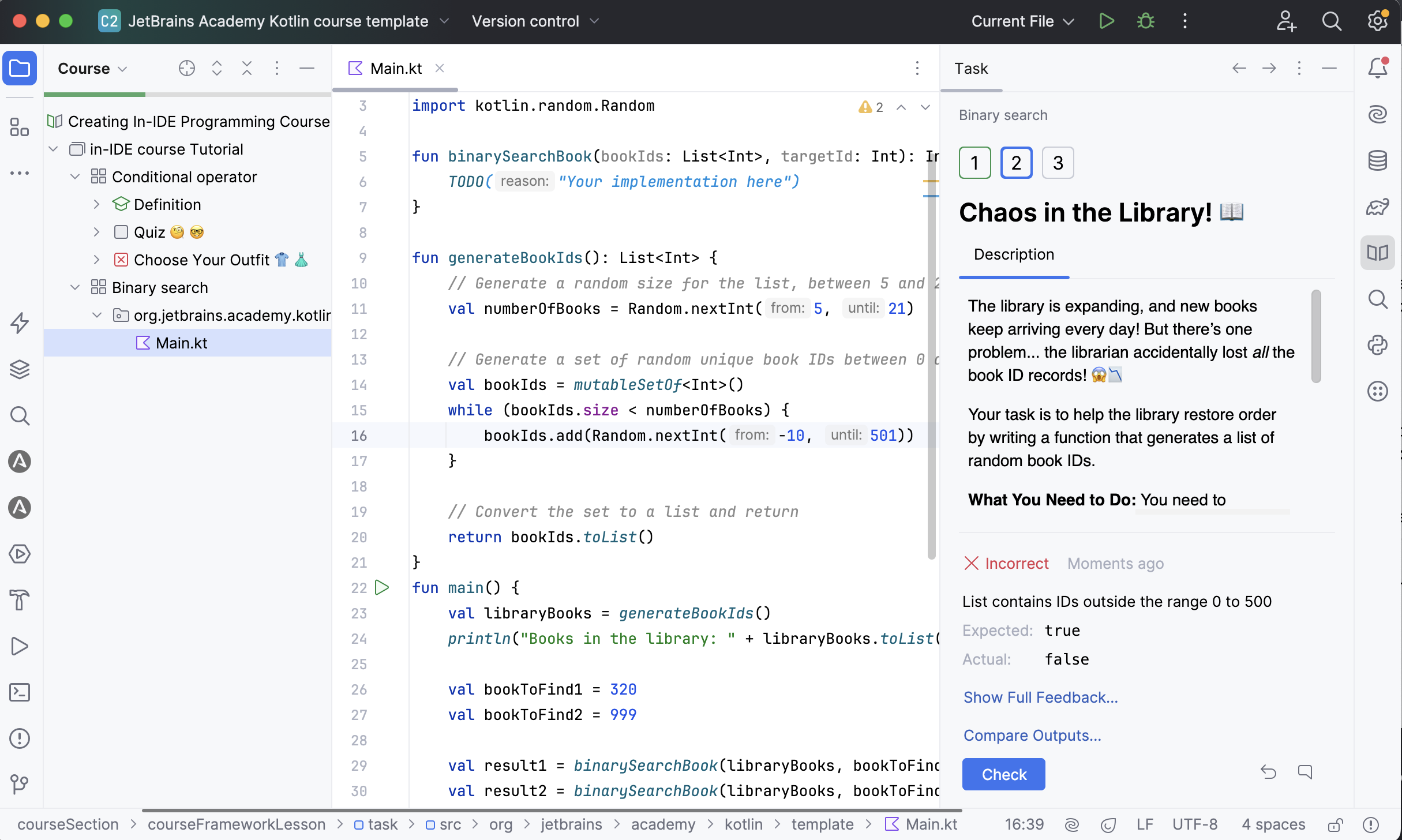The width and height of the screenshot is (1402, 840).
Task: Open the Python packages icon in right sidebar
Action: click(1378, 345)
